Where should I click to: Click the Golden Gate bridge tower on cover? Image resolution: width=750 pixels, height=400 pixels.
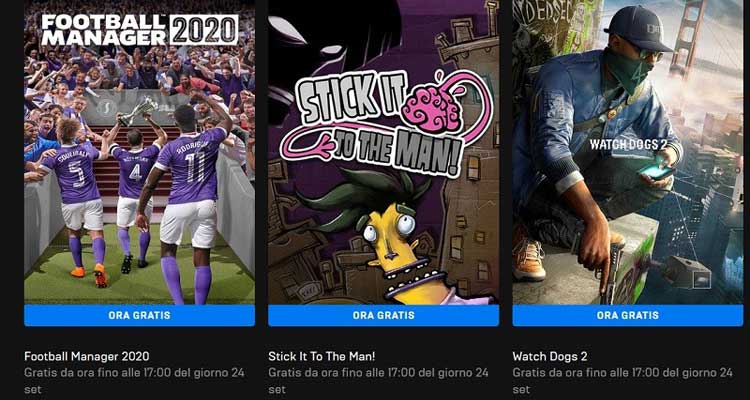[686, 38]
